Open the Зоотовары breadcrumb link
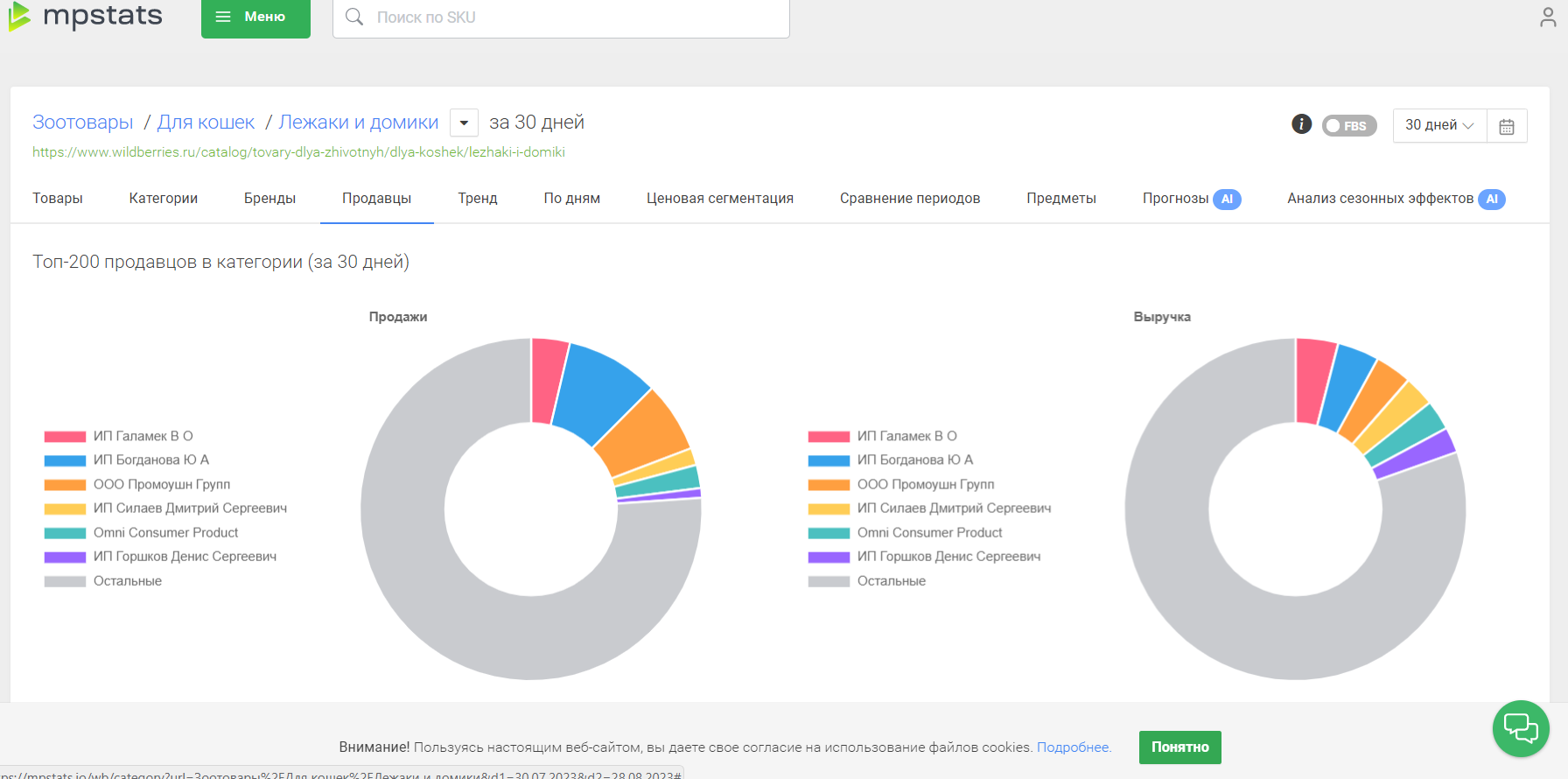1568x779 pixels. (x=83, y=123)
